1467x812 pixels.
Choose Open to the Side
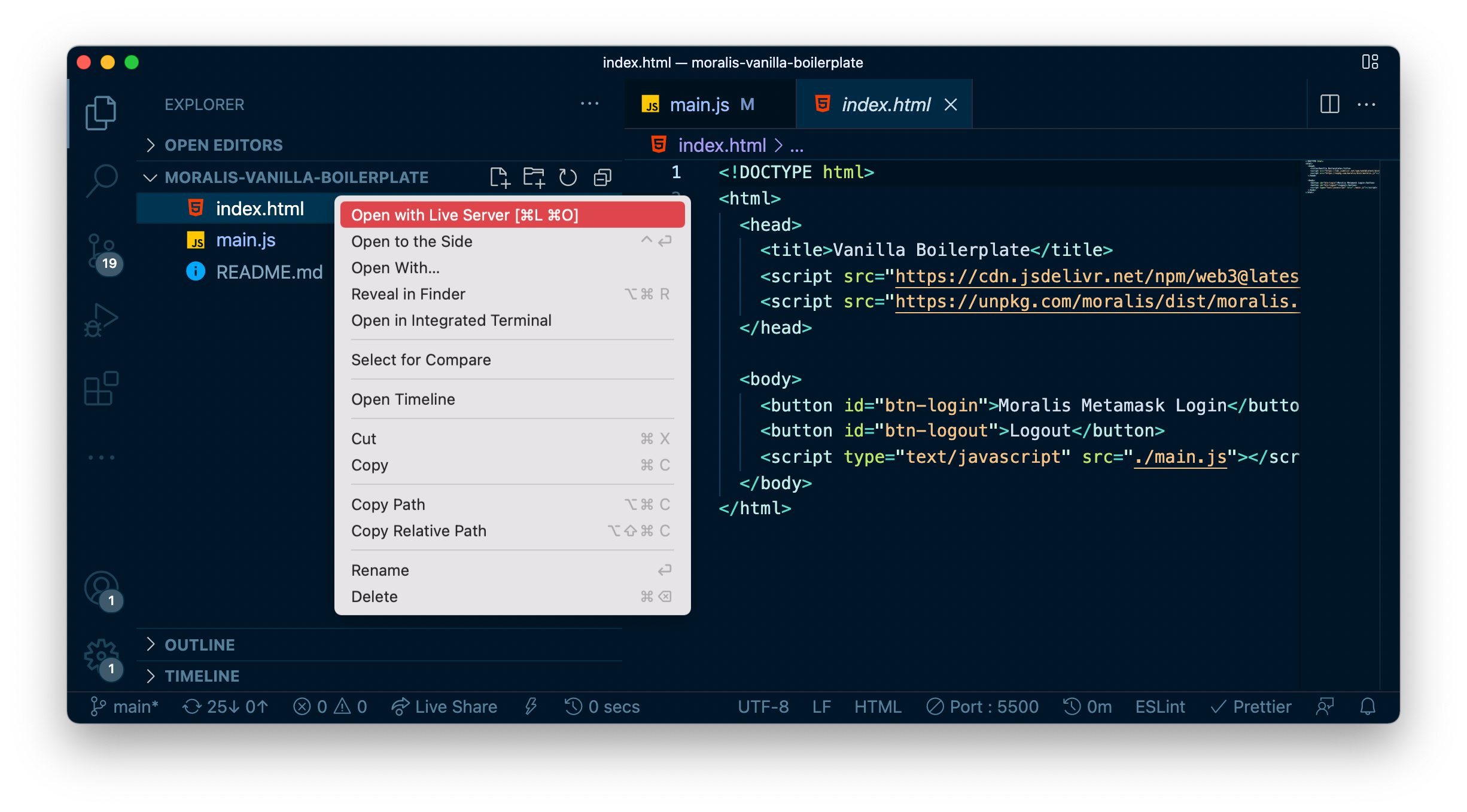point(512,241)
